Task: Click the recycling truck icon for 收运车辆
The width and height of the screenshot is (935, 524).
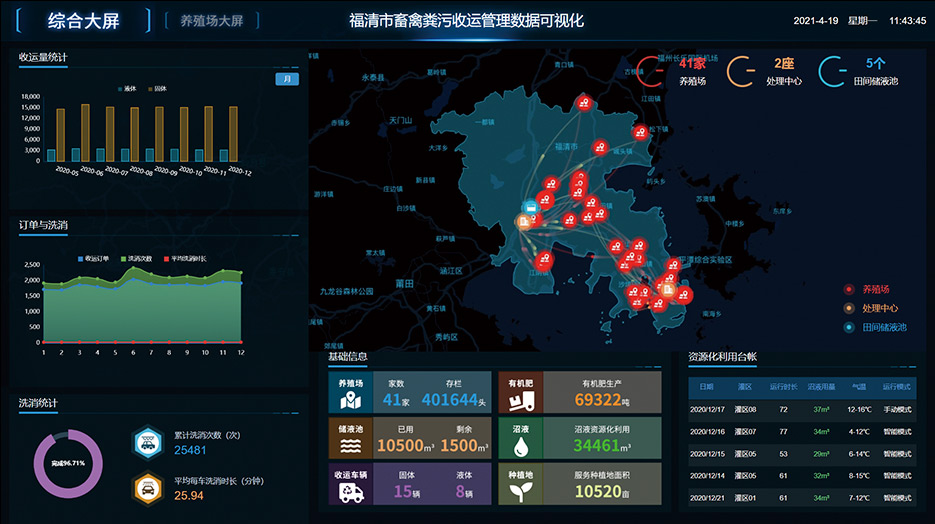Action: tap(350, 492)
